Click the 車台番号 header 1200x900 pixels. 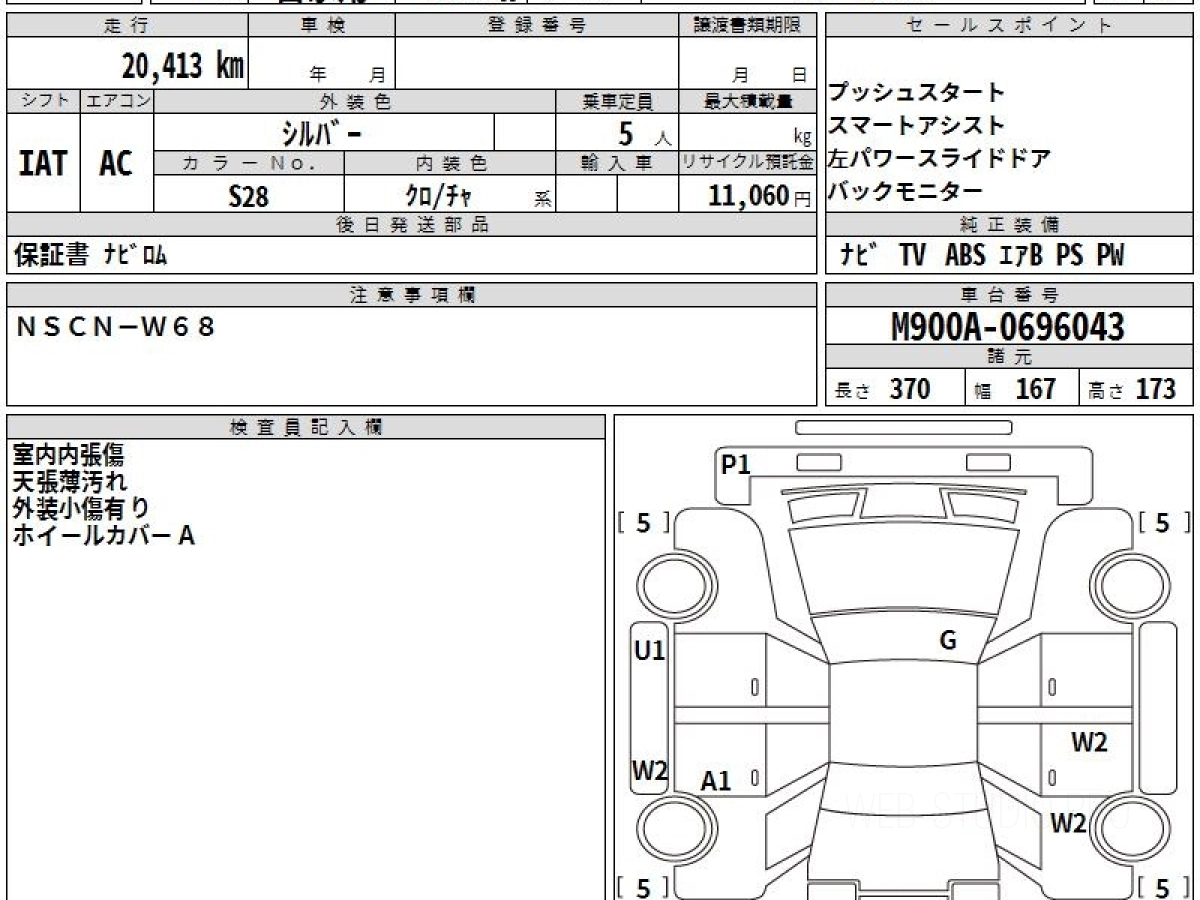click(1009, 295)
